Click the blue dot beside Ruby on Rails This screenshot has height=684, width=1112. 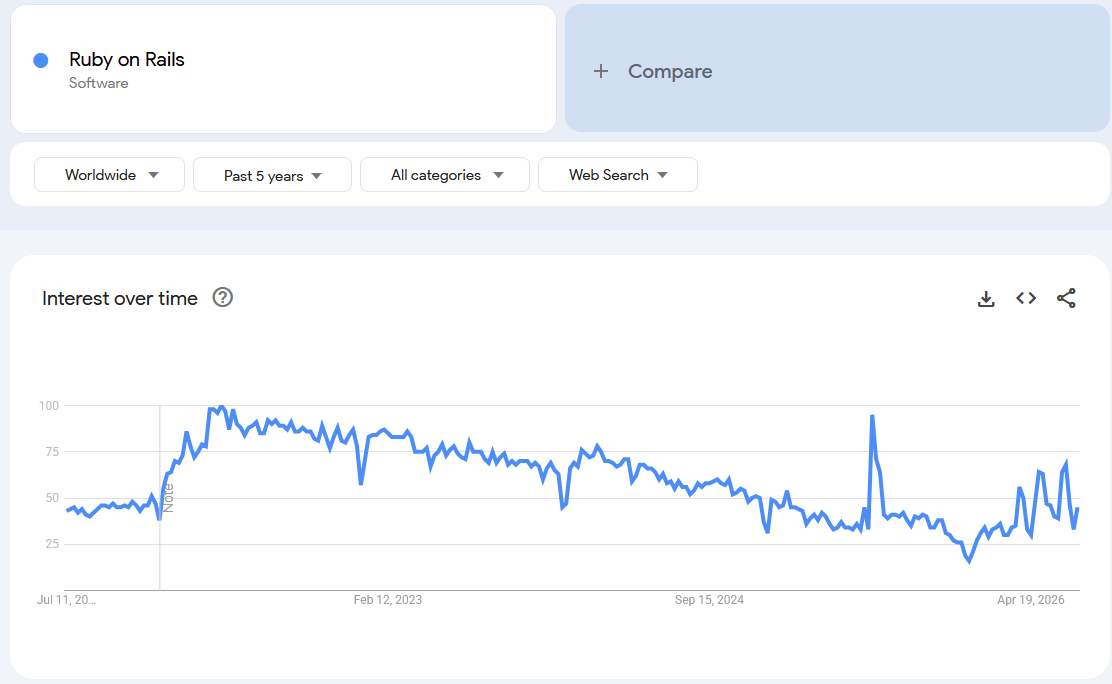pos(41,60)
